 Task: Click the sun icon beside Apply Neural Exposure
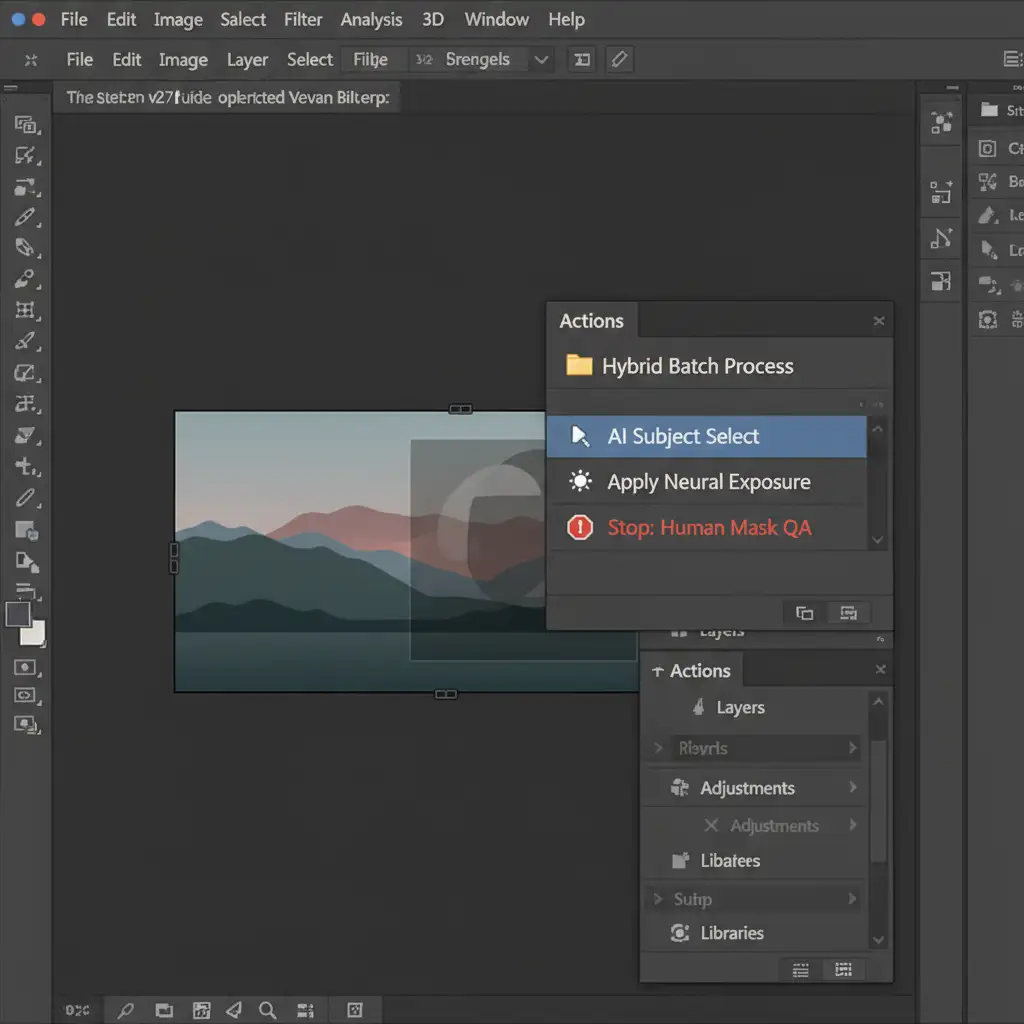580,482
